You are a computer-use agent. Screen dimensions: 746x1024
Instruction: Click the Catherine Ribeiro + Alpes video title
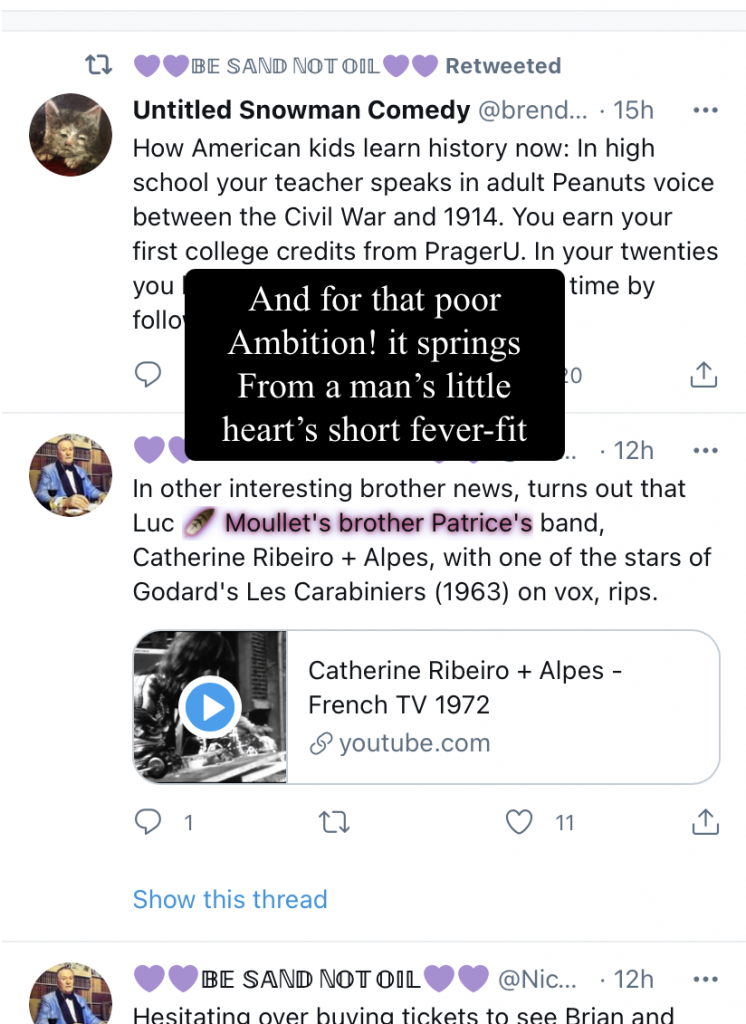pyautogui.click(x=464, y=688)
